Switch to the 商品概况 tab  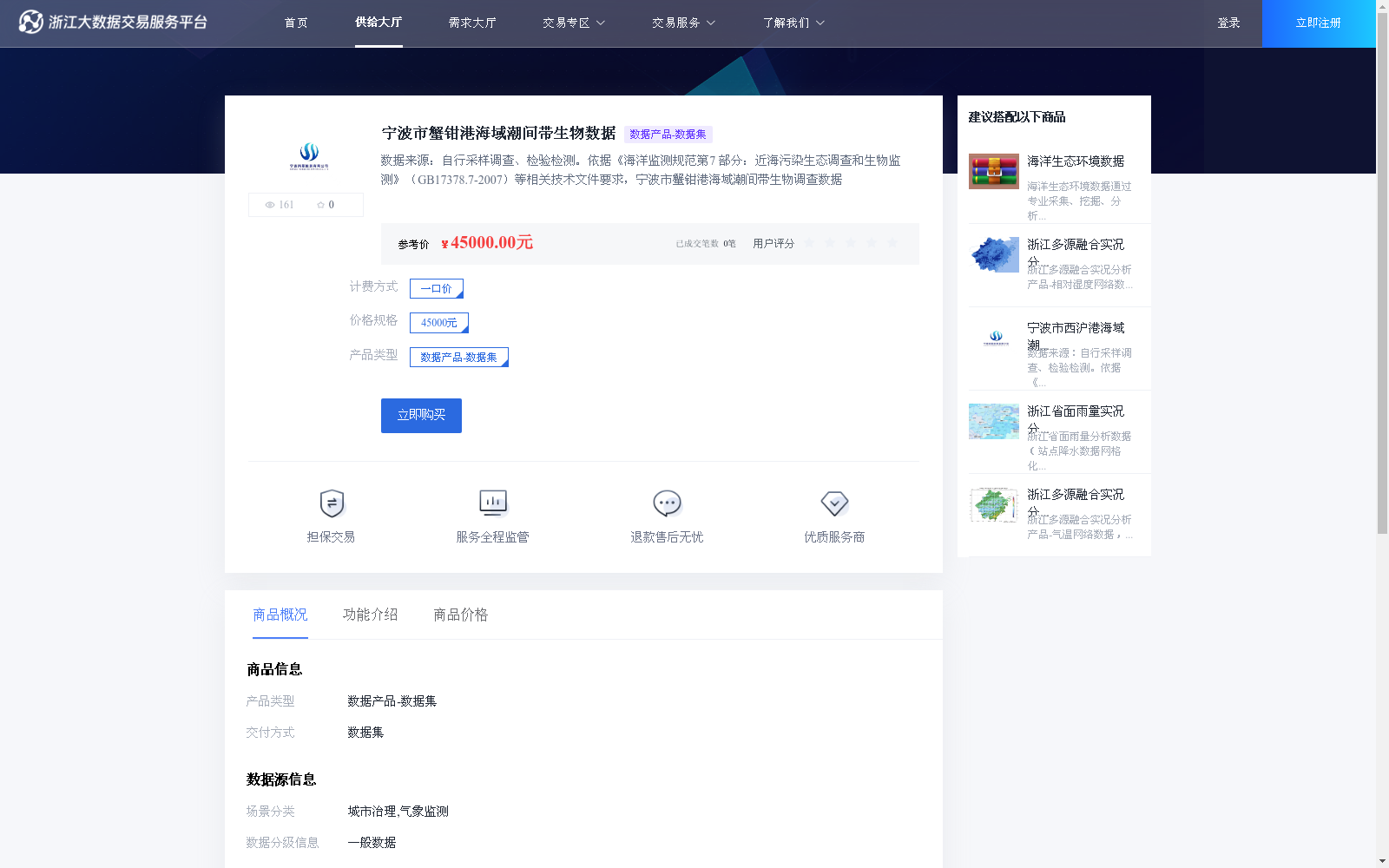pos(280,615)
